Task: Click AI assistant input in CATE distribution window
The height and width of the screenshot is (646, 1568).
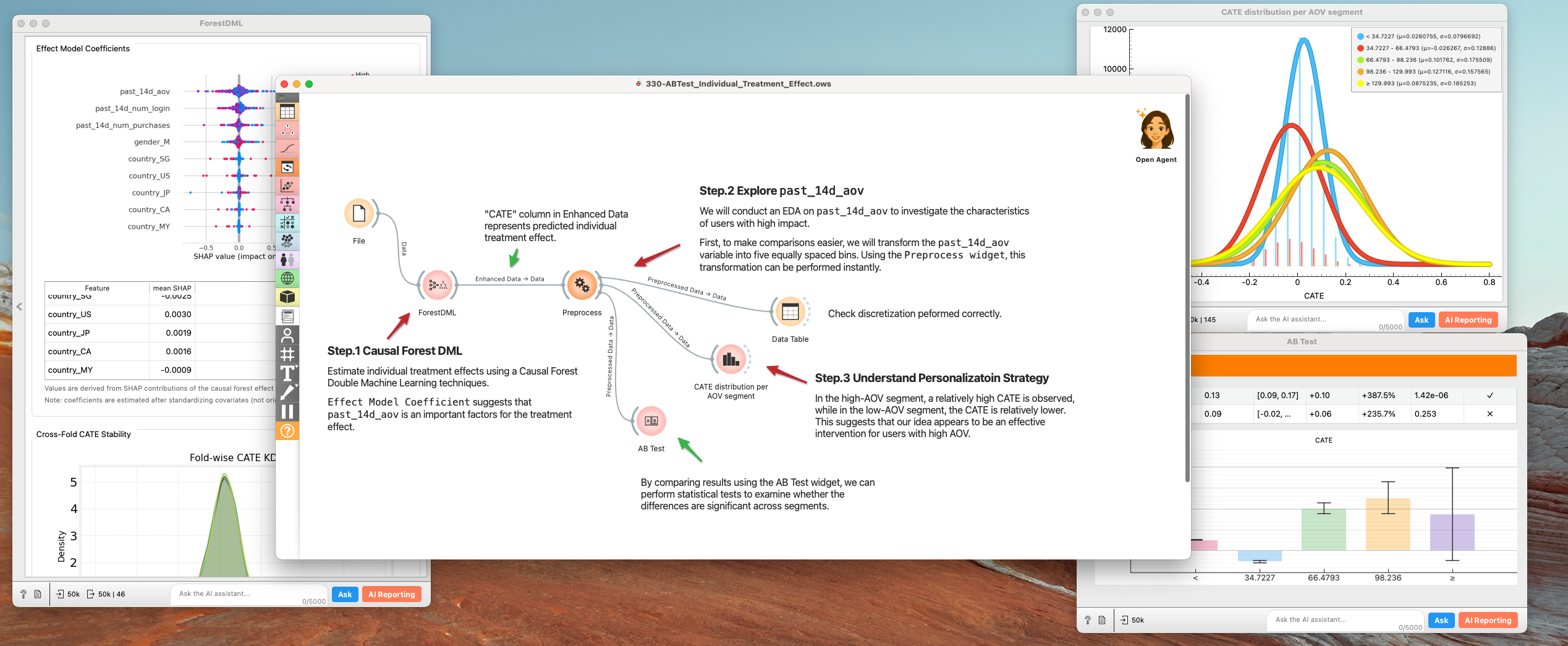Action: [x=1323, y=320]
